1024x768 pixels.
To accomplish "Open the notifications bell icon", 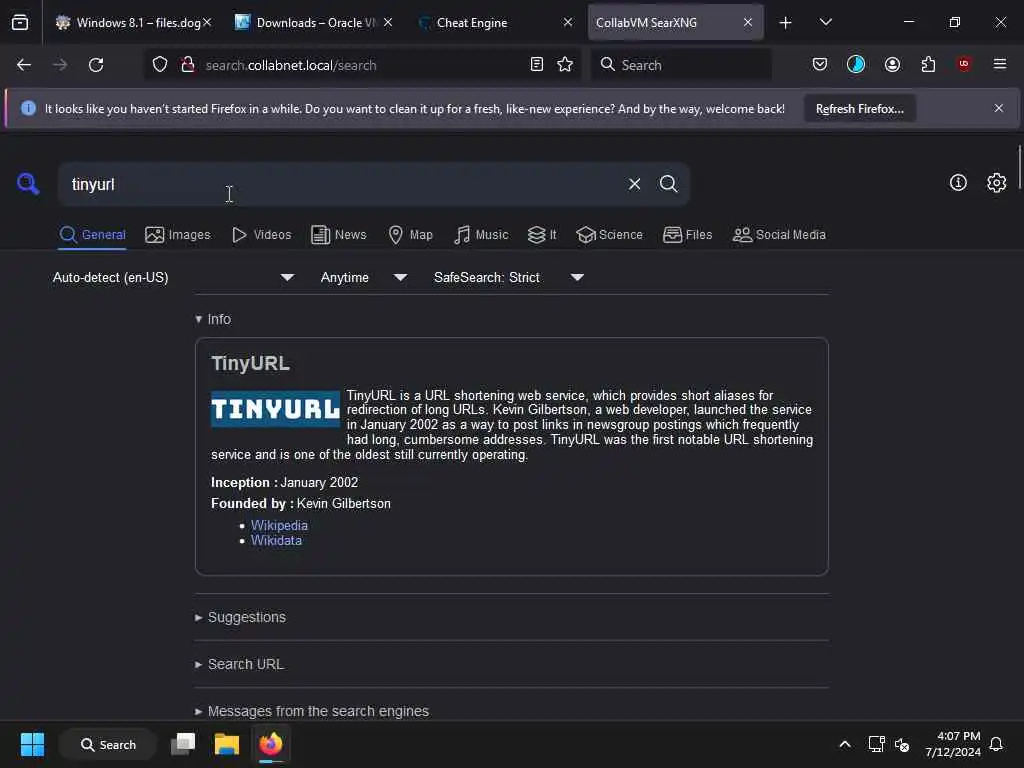I will coord(996,744).
